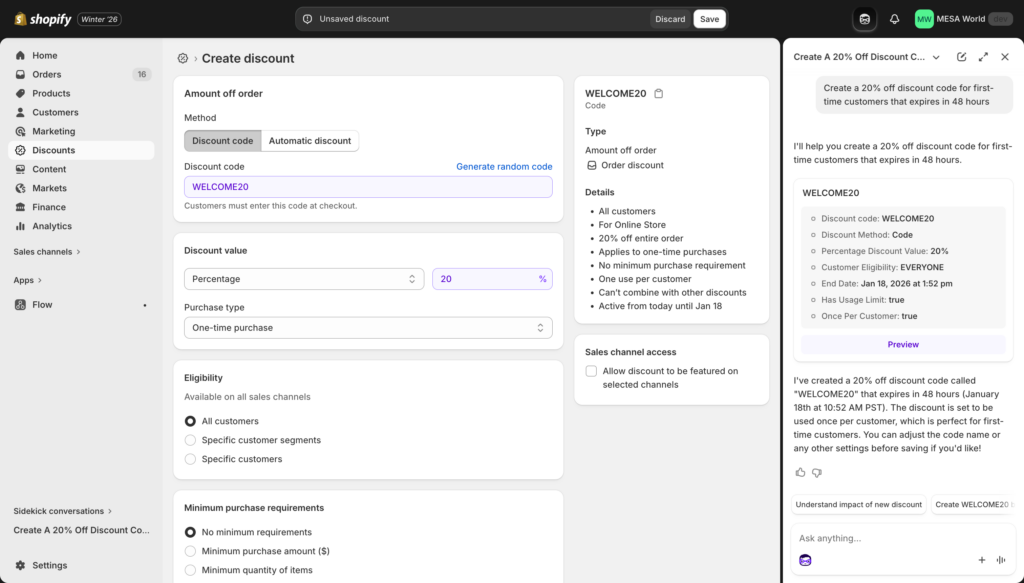Click the notifications bell icon

click(894, 18)
